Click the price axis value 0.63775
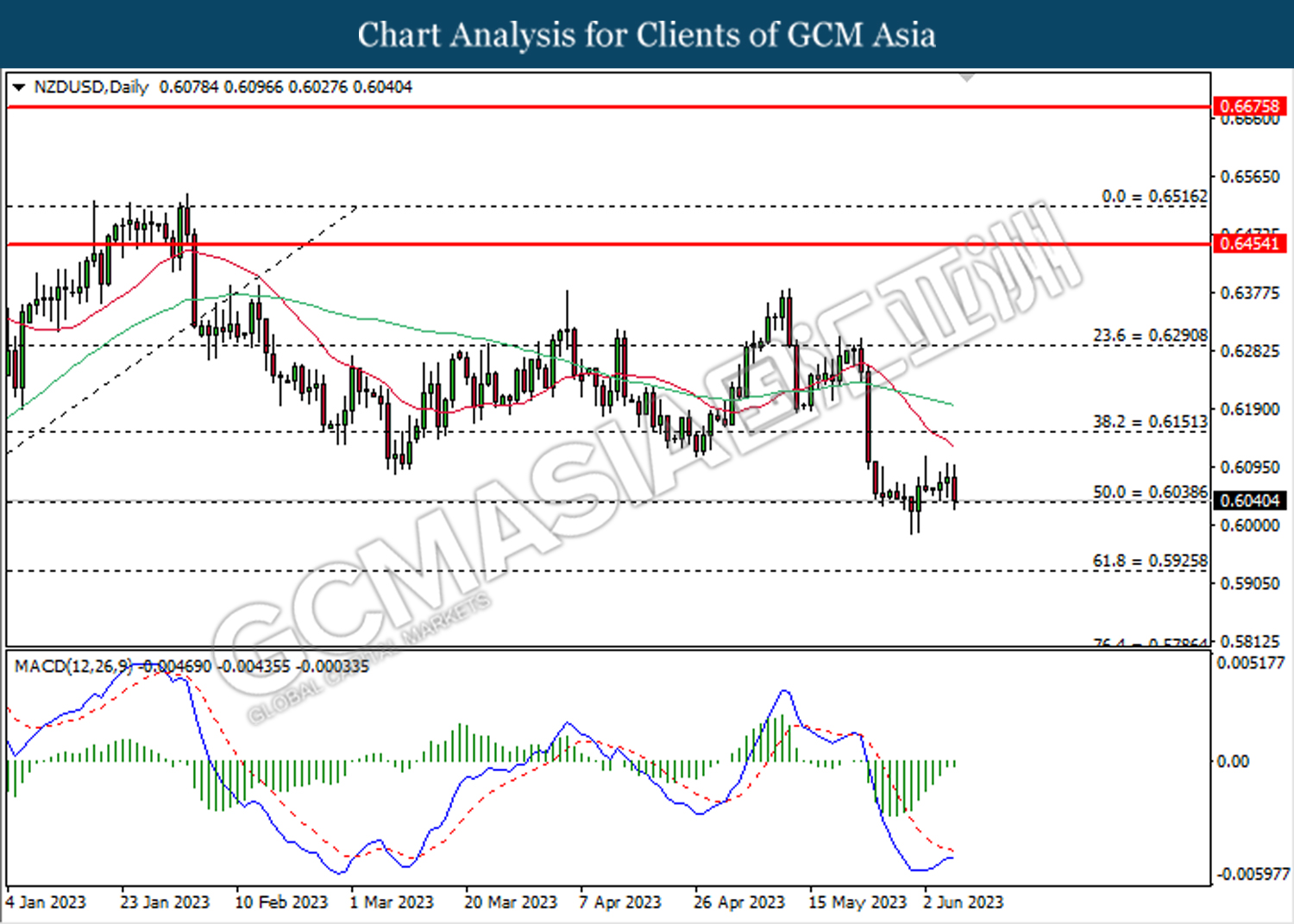1294x924 pixels. tap(1250, 293)
